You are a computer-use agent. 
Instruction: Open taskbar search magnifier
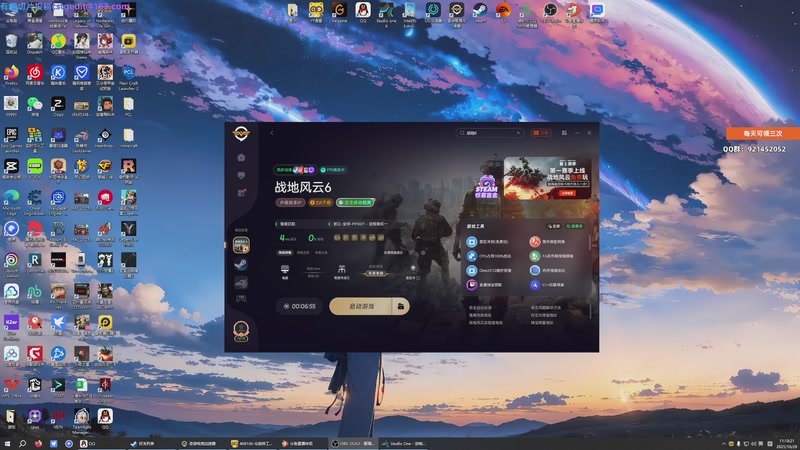pyautogui.click(x=22, y=444)
